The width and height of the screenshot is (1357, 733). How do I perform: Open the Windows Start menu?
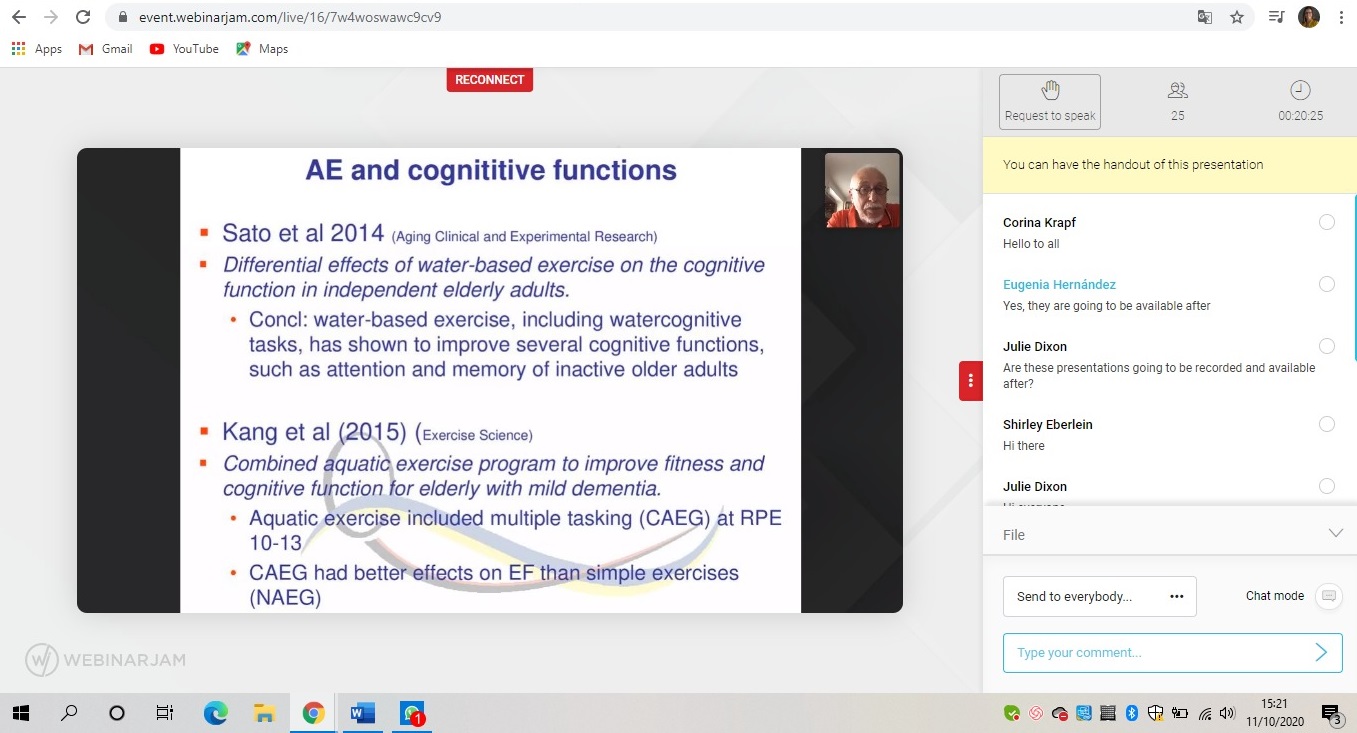(21, 713)
